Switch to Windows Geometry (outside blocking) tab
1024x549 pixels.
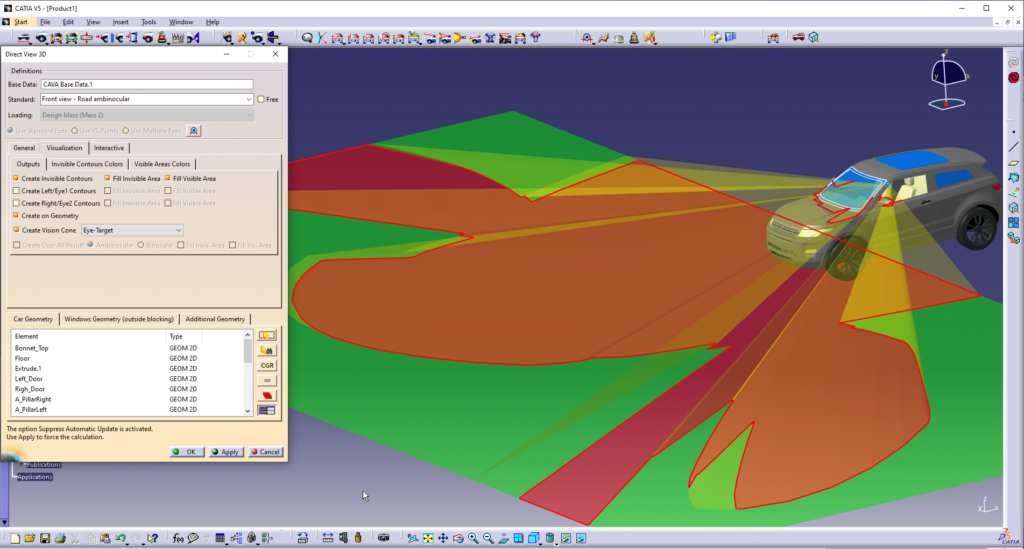[x=119, y=319]
